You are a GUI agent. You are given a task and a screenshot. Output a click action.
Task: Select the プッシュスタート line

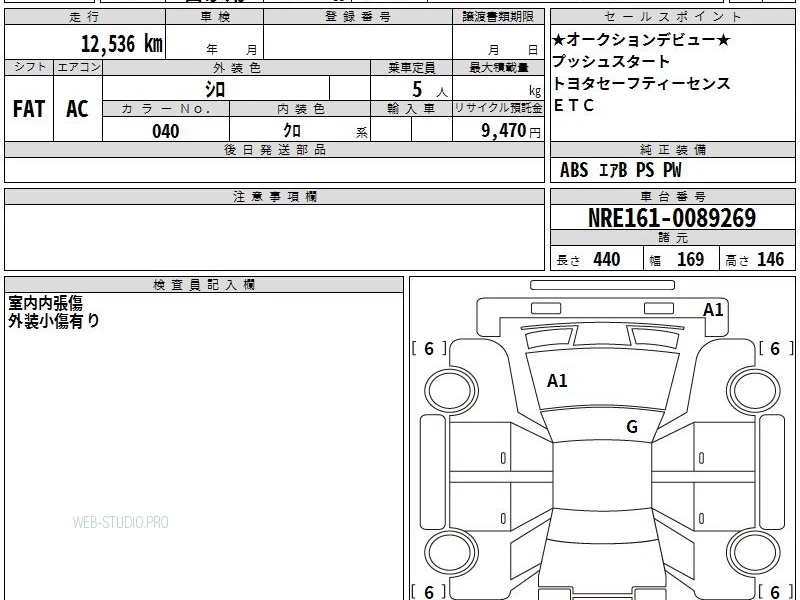611,62
